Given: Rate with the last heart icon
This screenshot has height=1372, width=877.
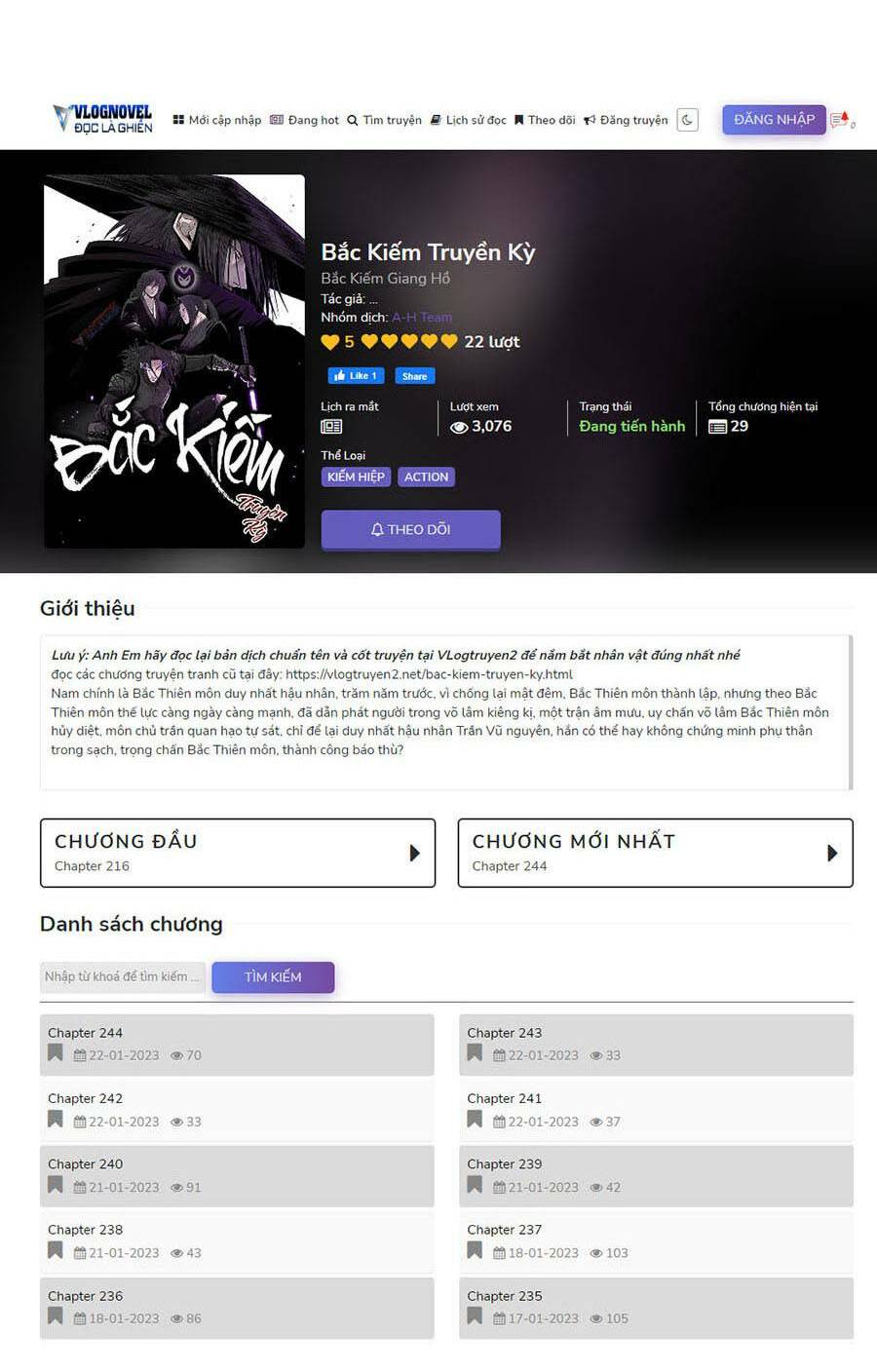Looking at the screenshot, I should click(449, 341).
